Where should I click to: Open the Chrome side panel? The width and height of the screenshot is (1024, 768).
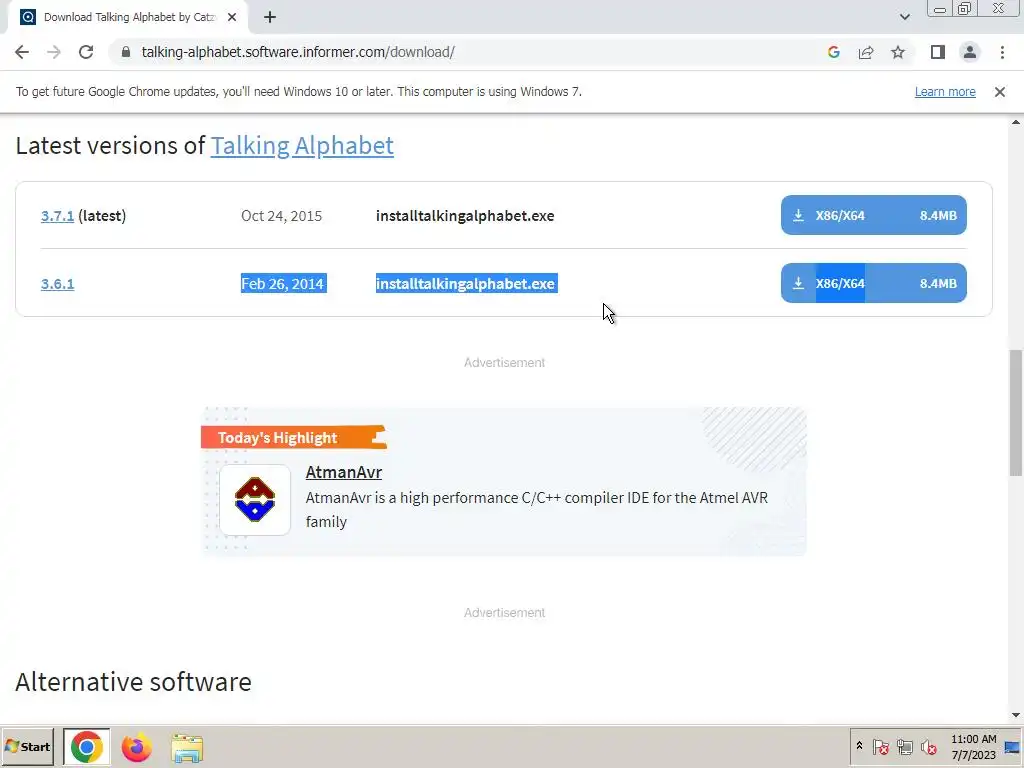pyautogui.click(x=938, y=52)
